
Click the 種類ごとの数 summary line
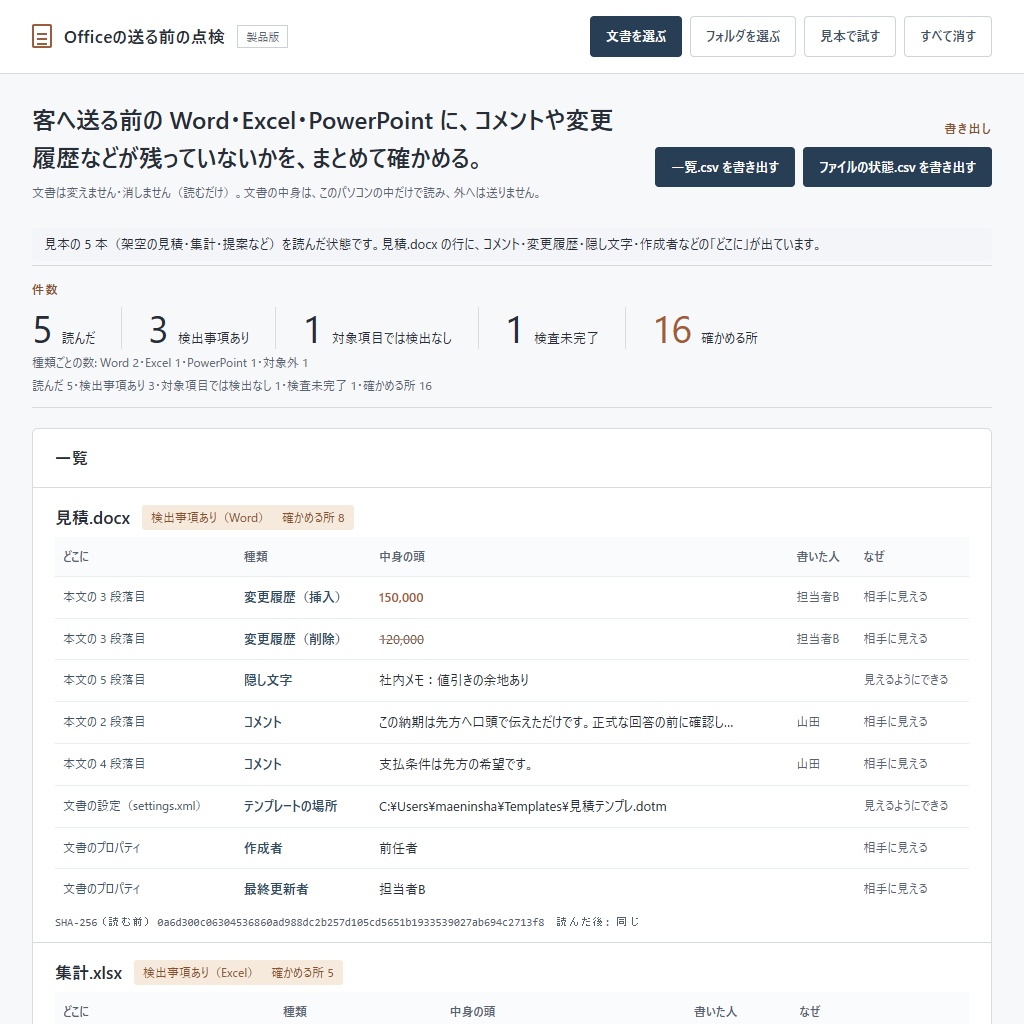coord(170,363)
